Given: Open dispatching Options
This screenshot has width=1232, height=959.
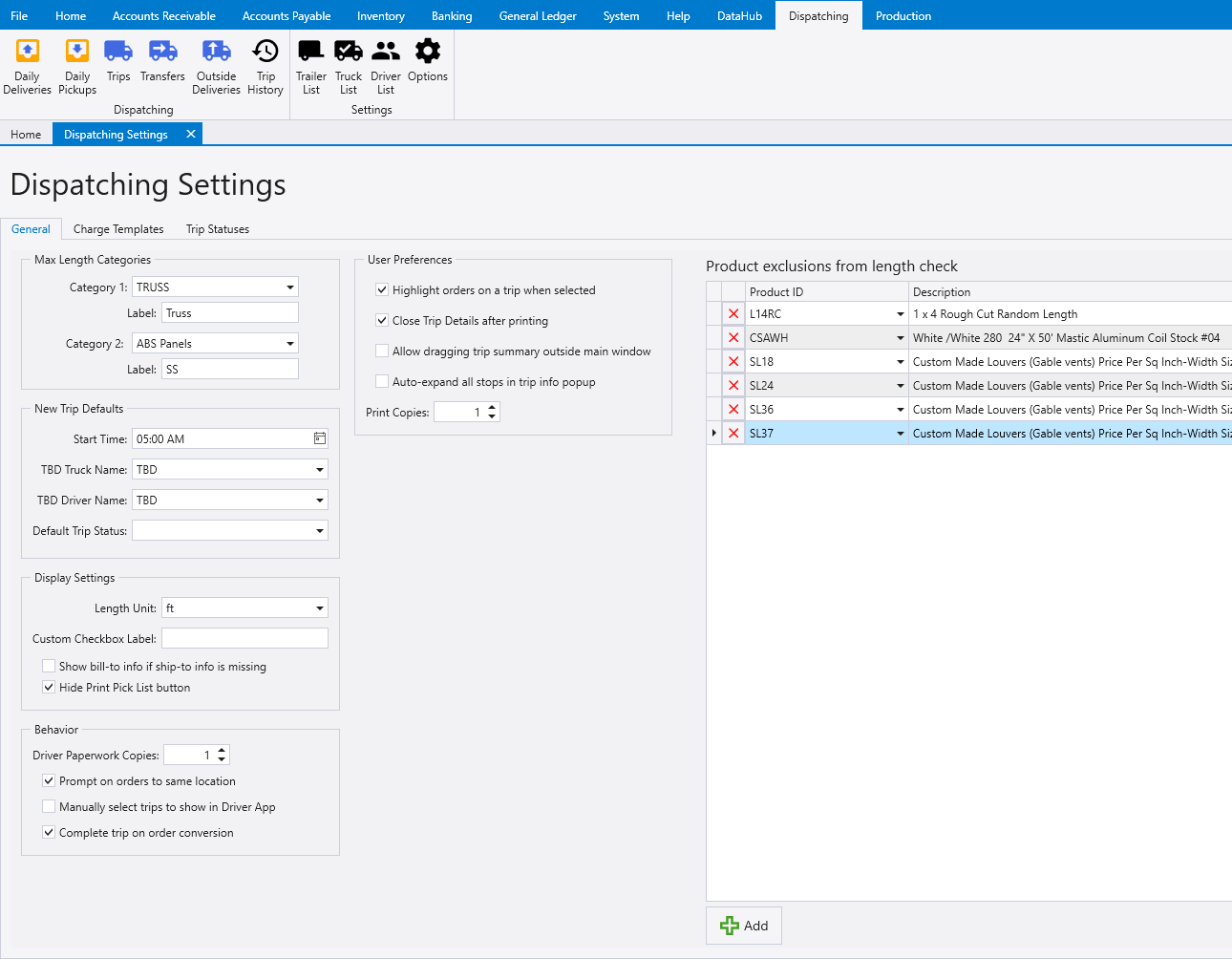Looking at the screenshot, I should tap(427, 65).
